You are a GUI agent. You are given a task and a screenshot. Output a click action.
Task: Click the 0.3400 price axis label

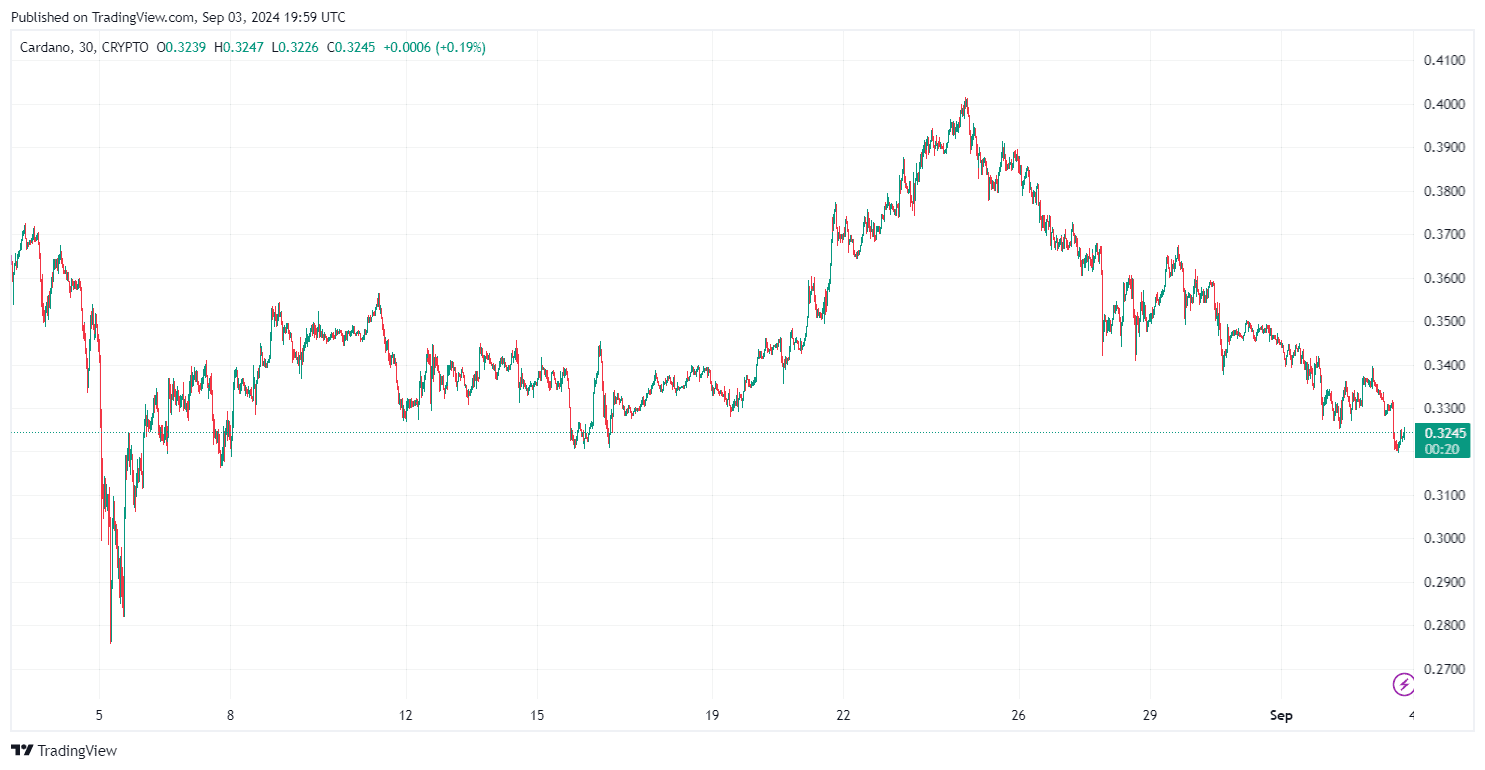(x=1444, y=365)
